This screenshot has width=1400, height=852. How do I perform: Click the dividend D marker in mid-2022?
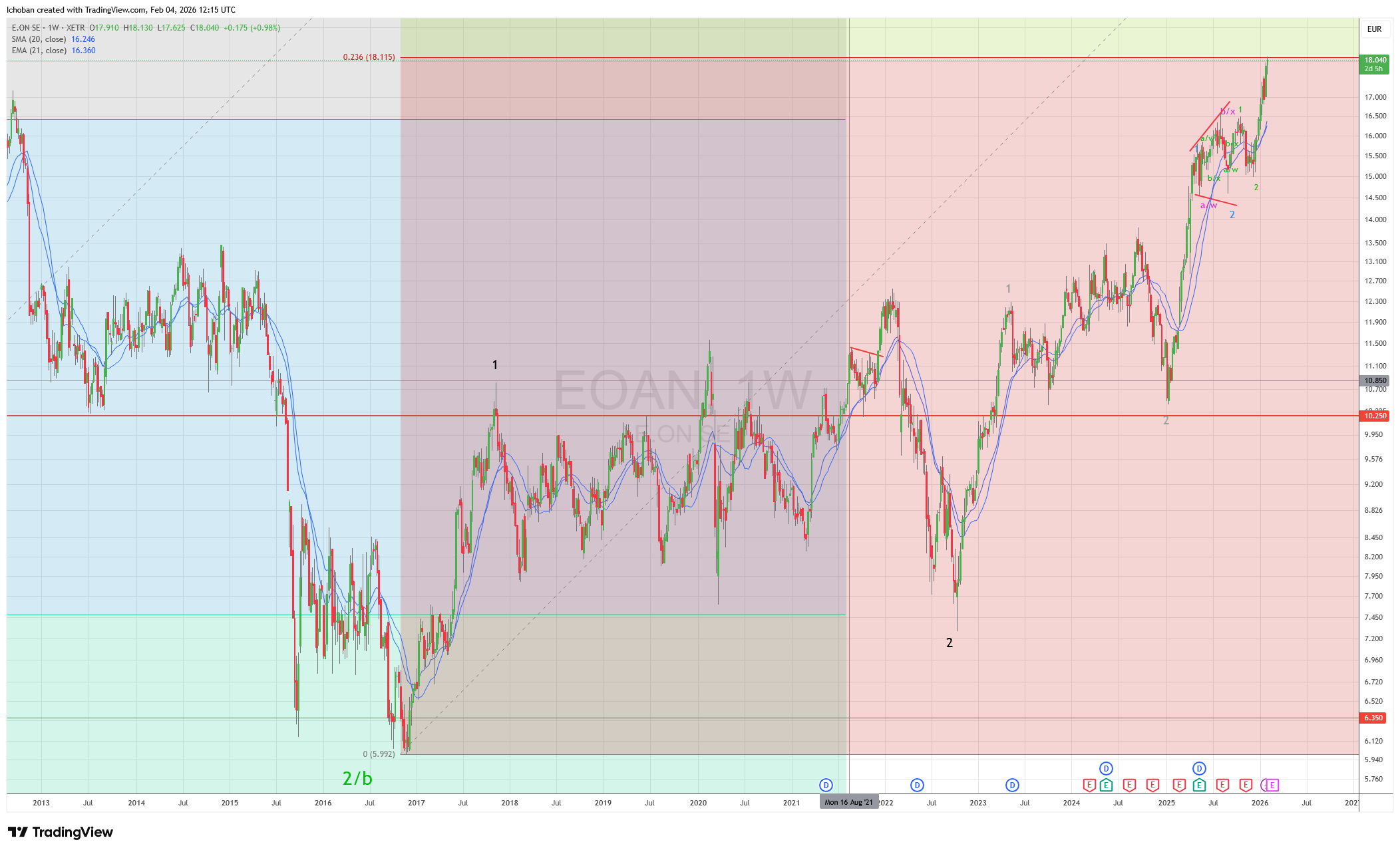coord(917,785)
